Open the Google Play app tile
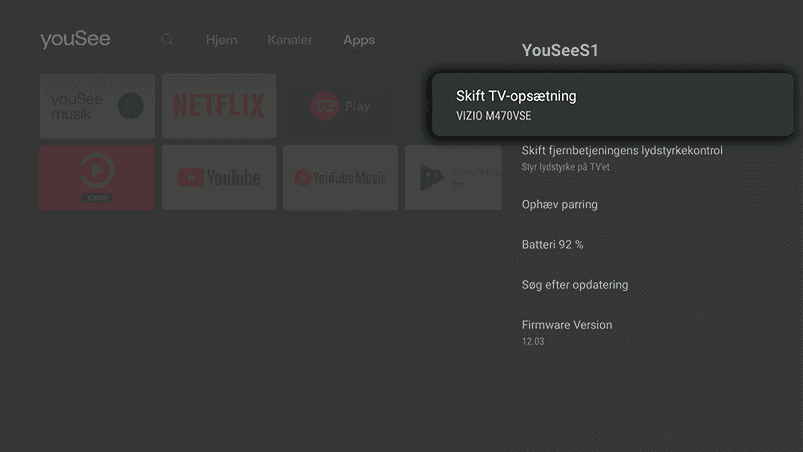This screenshot has width=803, height=452. click(453, 177)
